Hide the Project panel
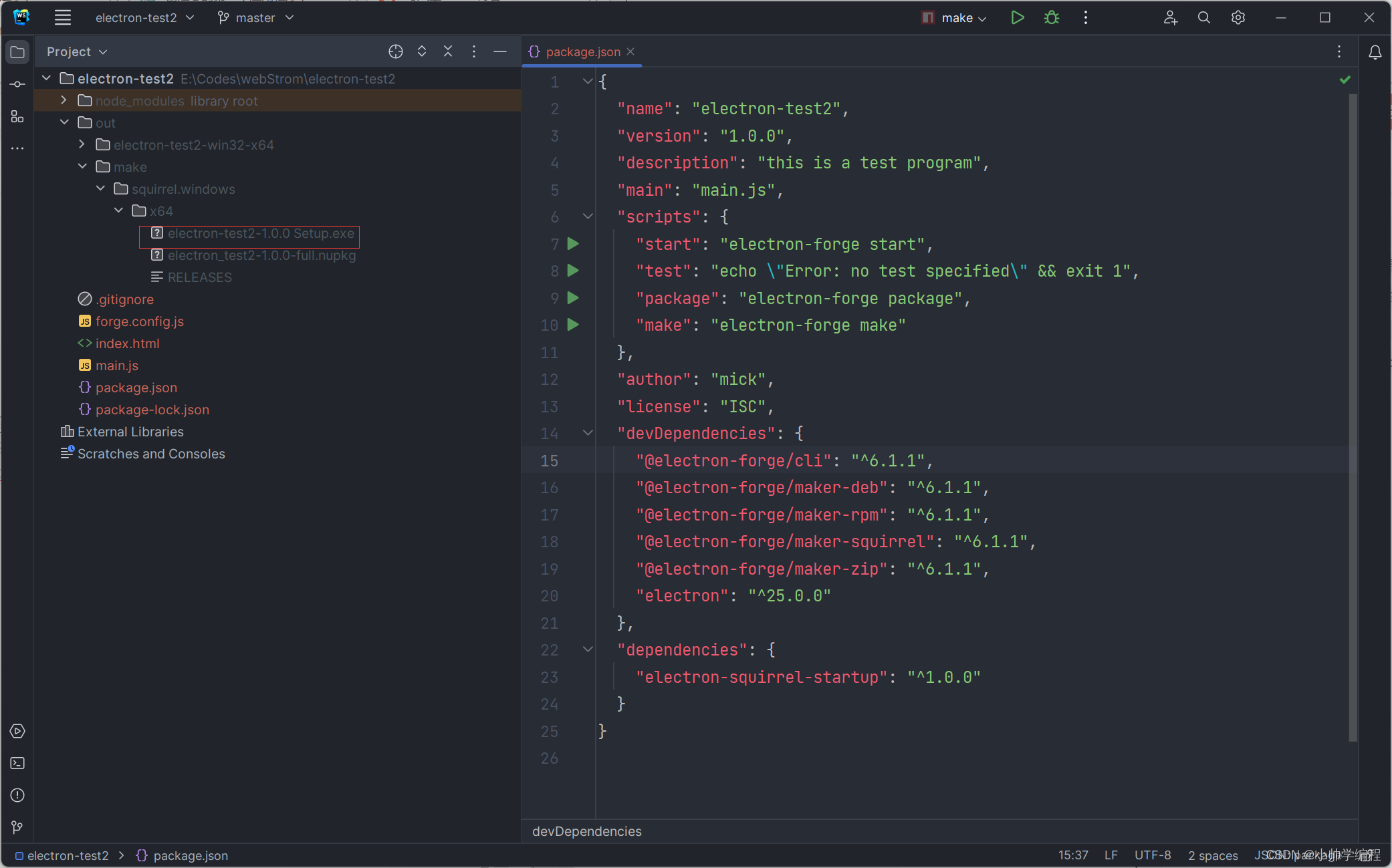This screenshot has height=868, width=1392. [x=500, y=51]
